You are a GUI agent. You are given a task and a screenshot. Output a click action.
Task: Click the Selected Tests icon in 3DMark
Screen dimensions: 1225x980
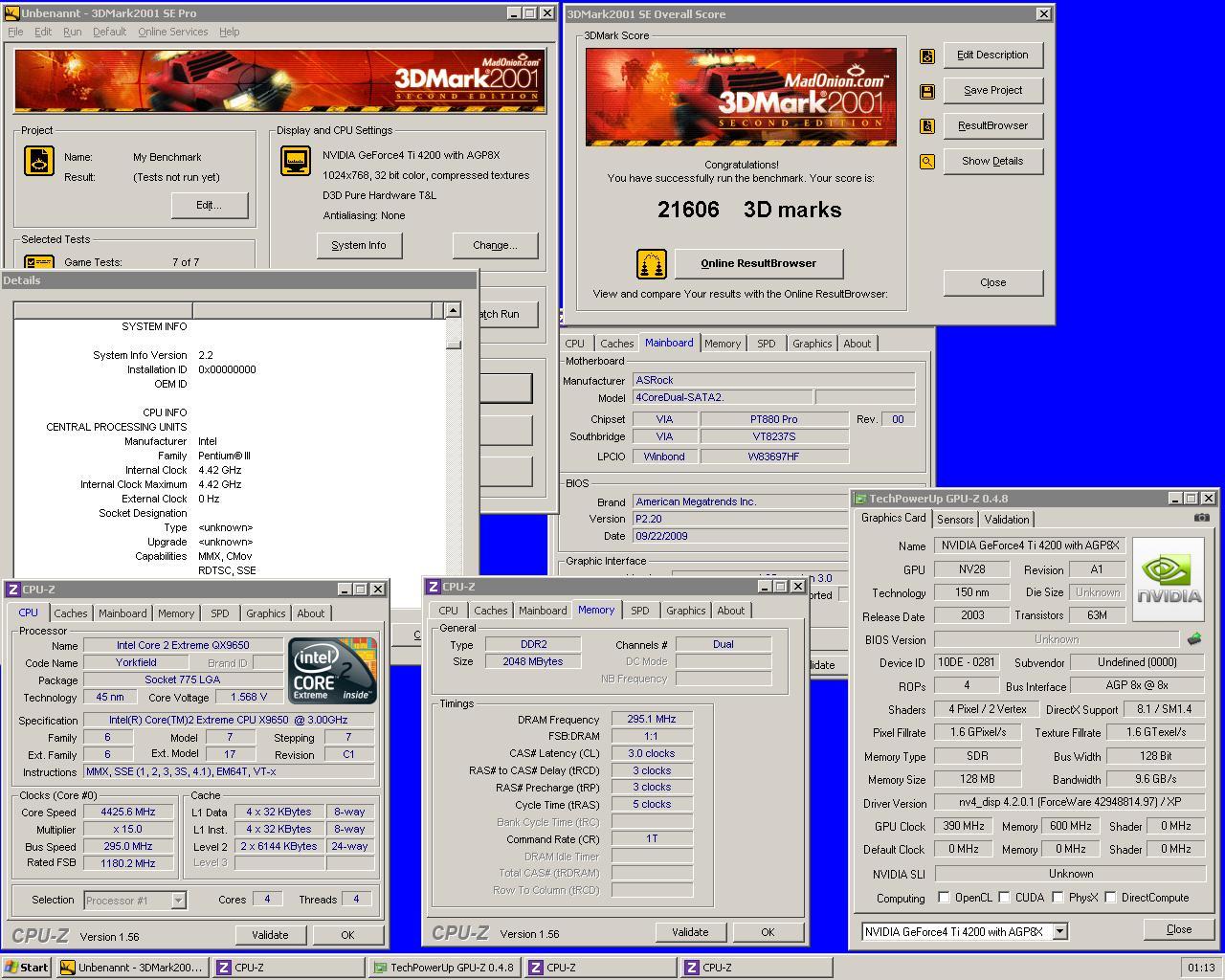point(39,261)
